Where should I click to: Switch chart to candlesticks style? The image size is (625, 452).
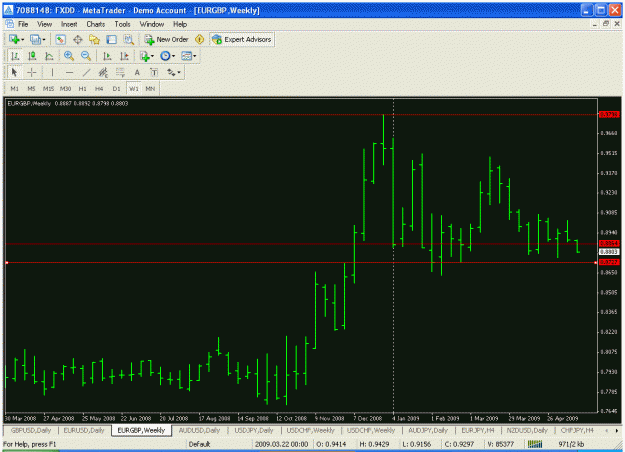tap(32, 56)
